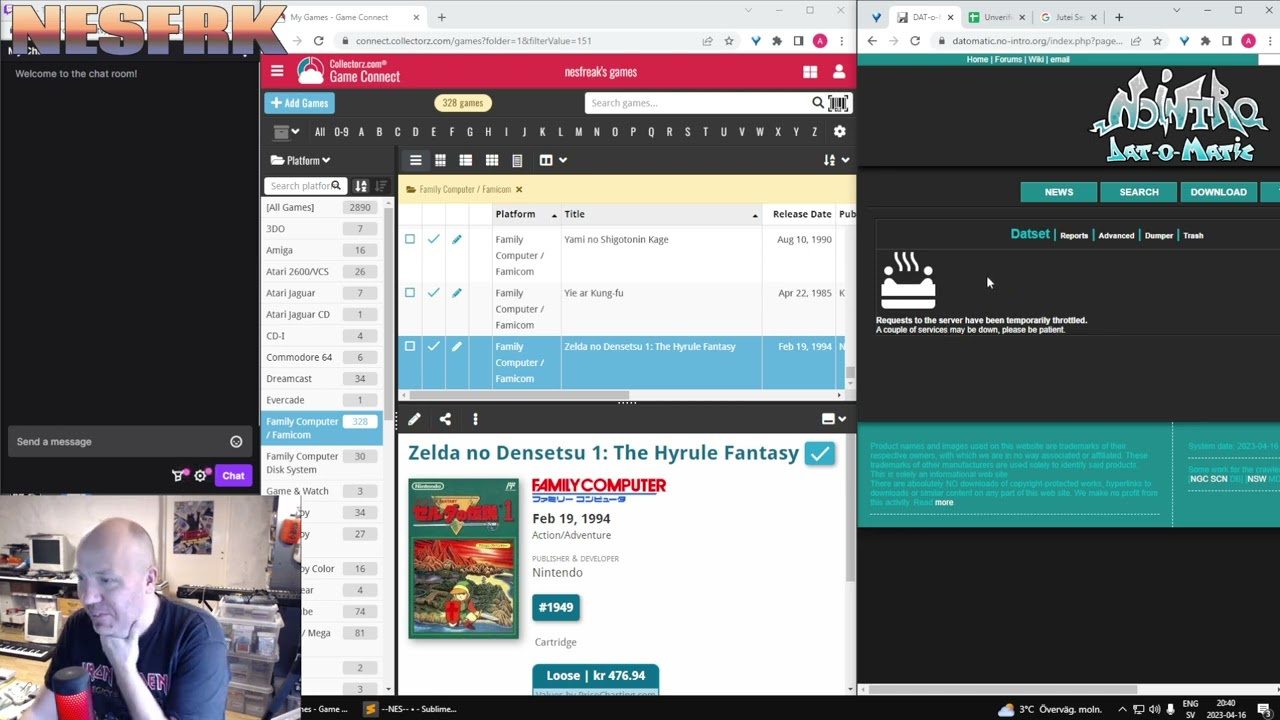Open the Sublime Text taskbar item

tap(411, 709)
